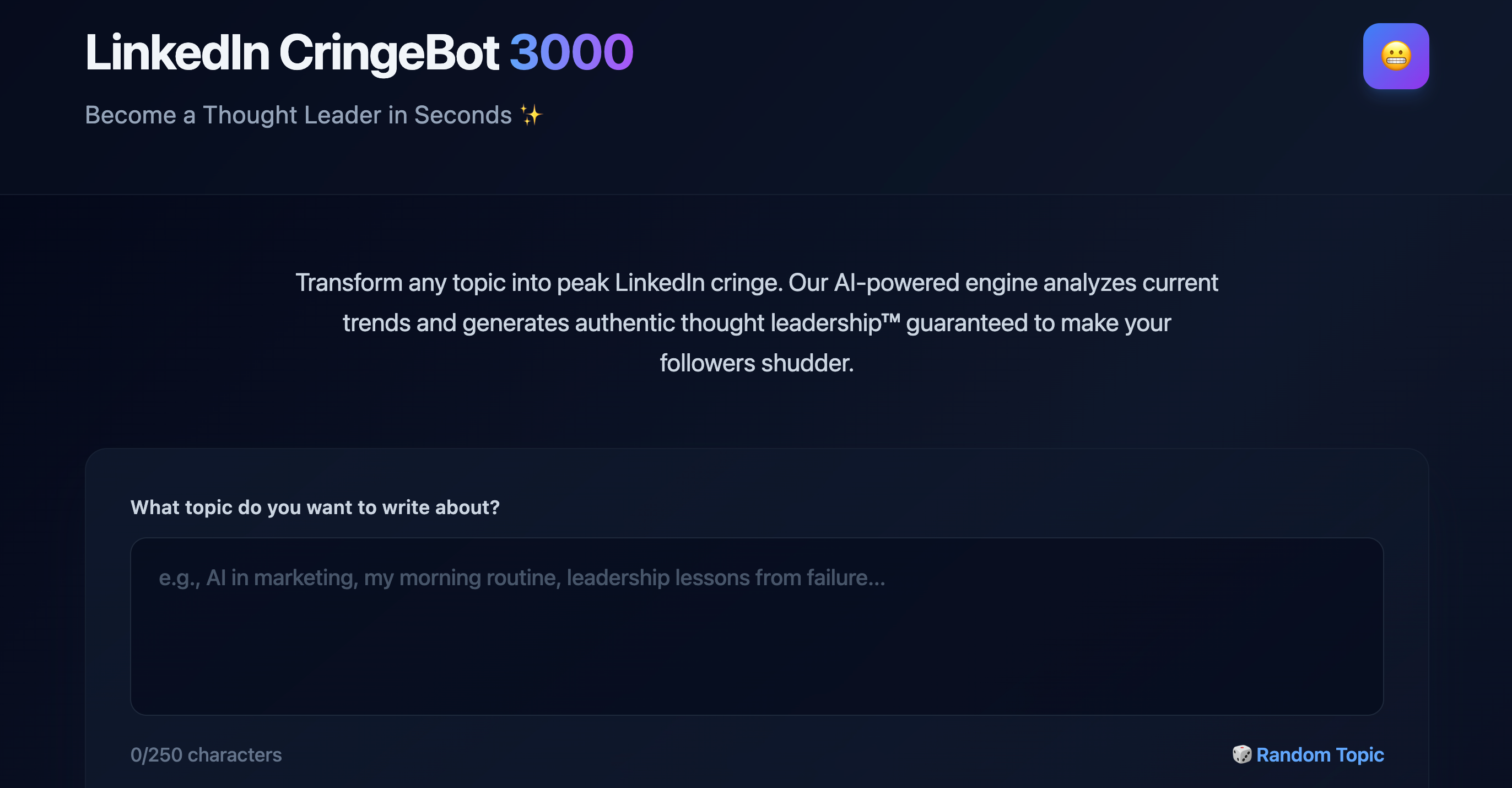Image resolution: width=1512 pixels, height=788 pixels.
Task: Click the word LinkedIn in the header title
Action: (x=177, y=53)
